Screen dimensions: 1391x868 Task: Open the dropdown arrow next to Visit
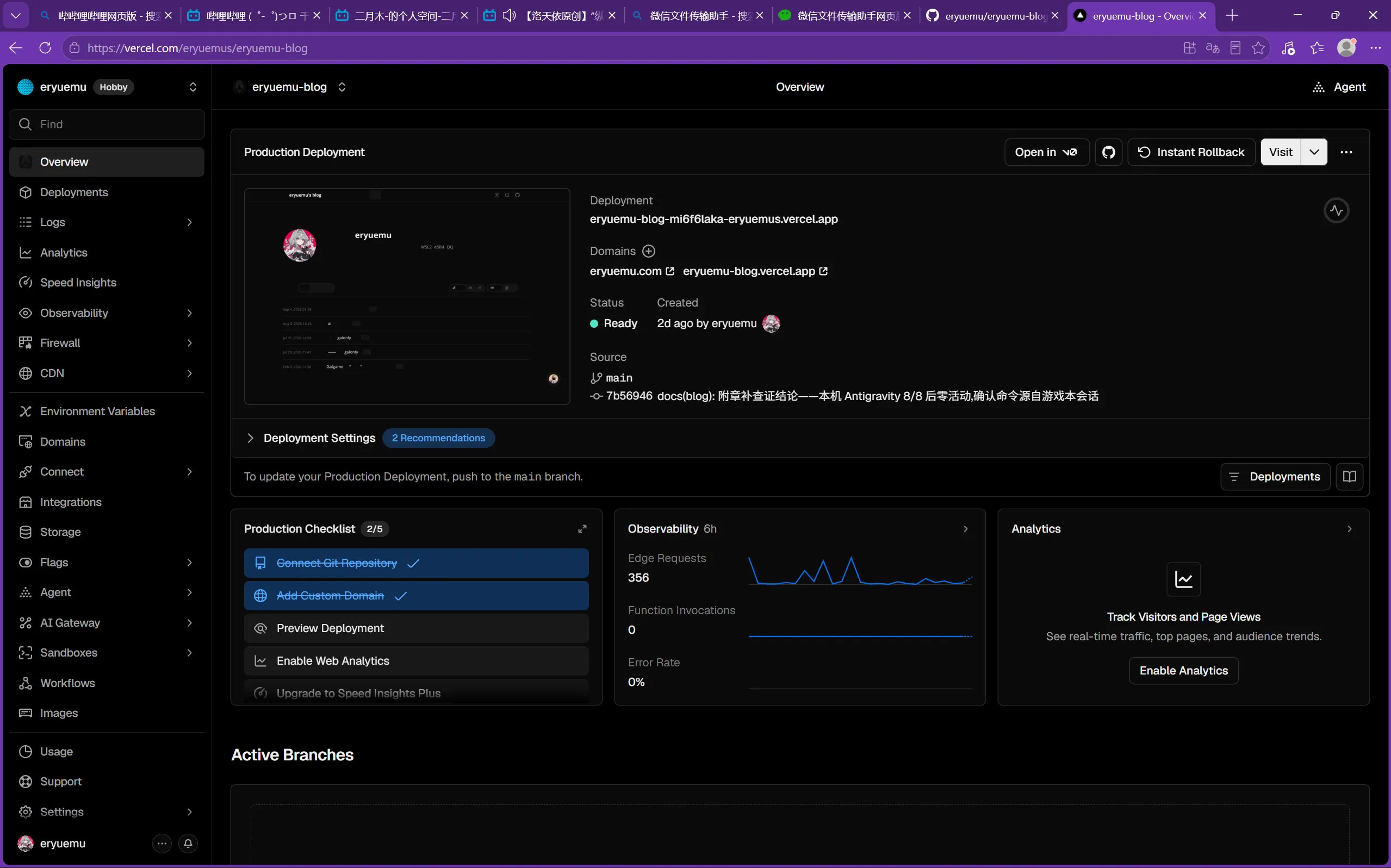point(1313,152)
